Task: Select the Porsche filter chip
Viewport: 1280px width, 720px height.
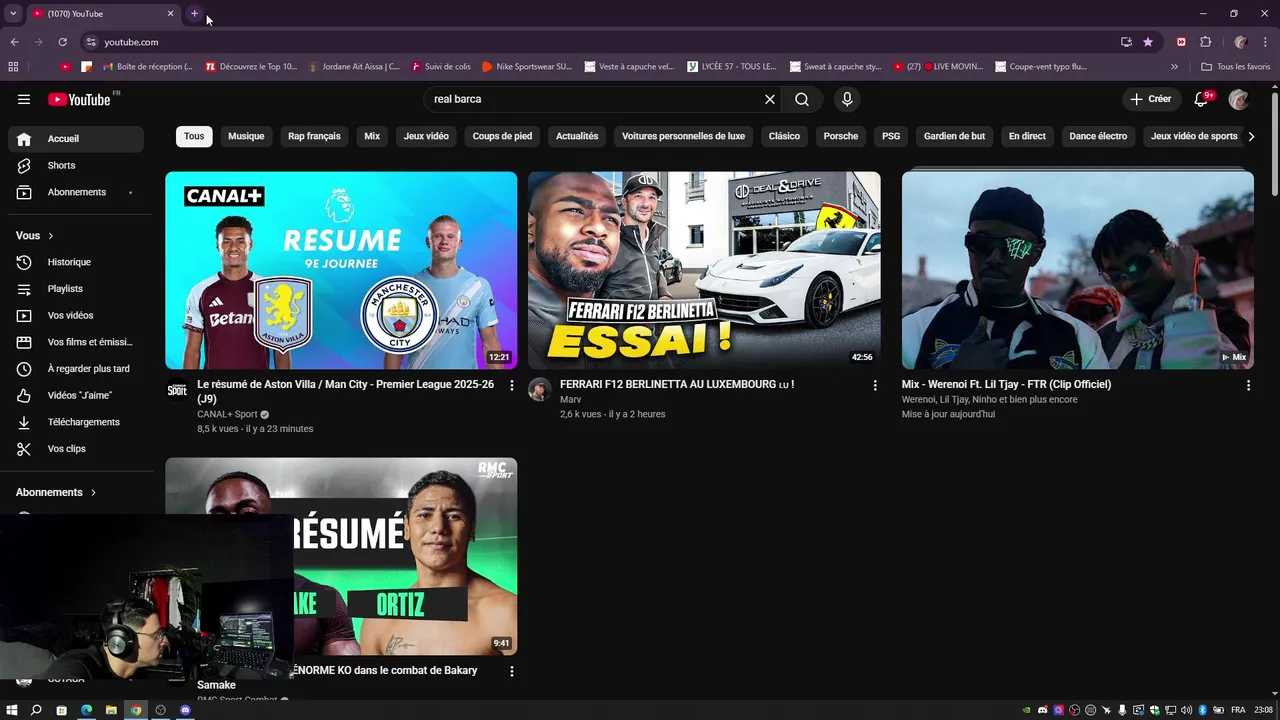Action: (x=841, y=136)
